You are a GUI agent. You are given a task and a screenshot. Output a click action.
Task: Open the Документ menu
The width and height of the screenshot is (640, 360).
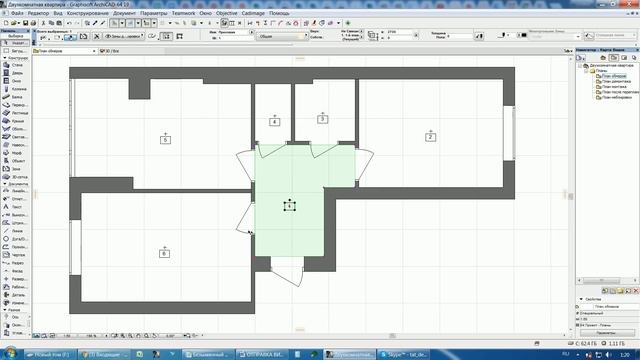point(124,13)
